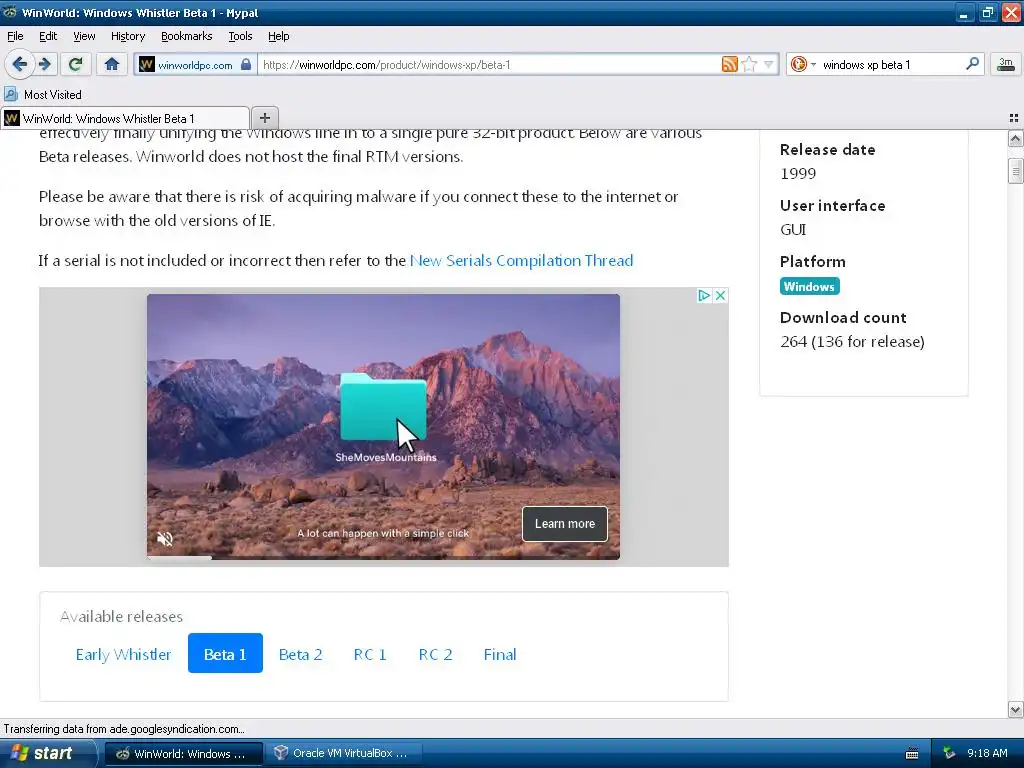Viewport: 1024px width, 768px height.
Task: Open the History menu
Action: tap(127, 36)
